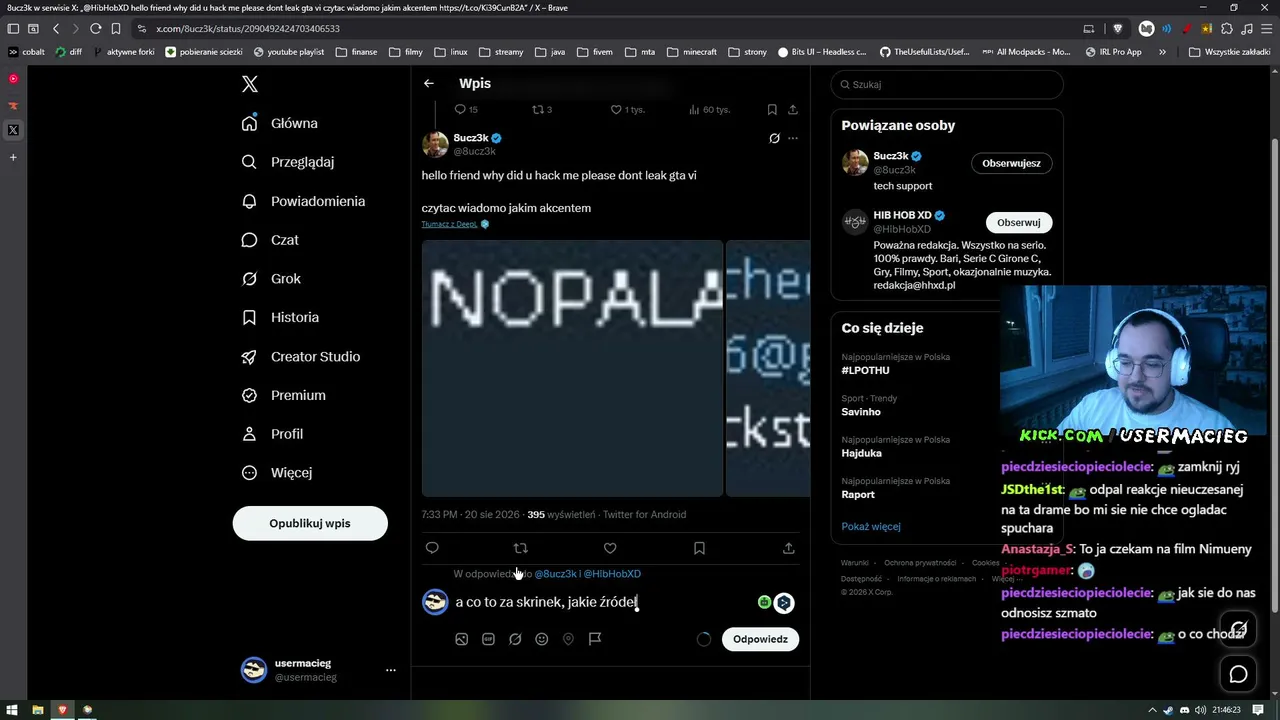This screenshot has width=1280, height=720.
Task: Share the 8ucz3k post
Action: coord(789,548)
